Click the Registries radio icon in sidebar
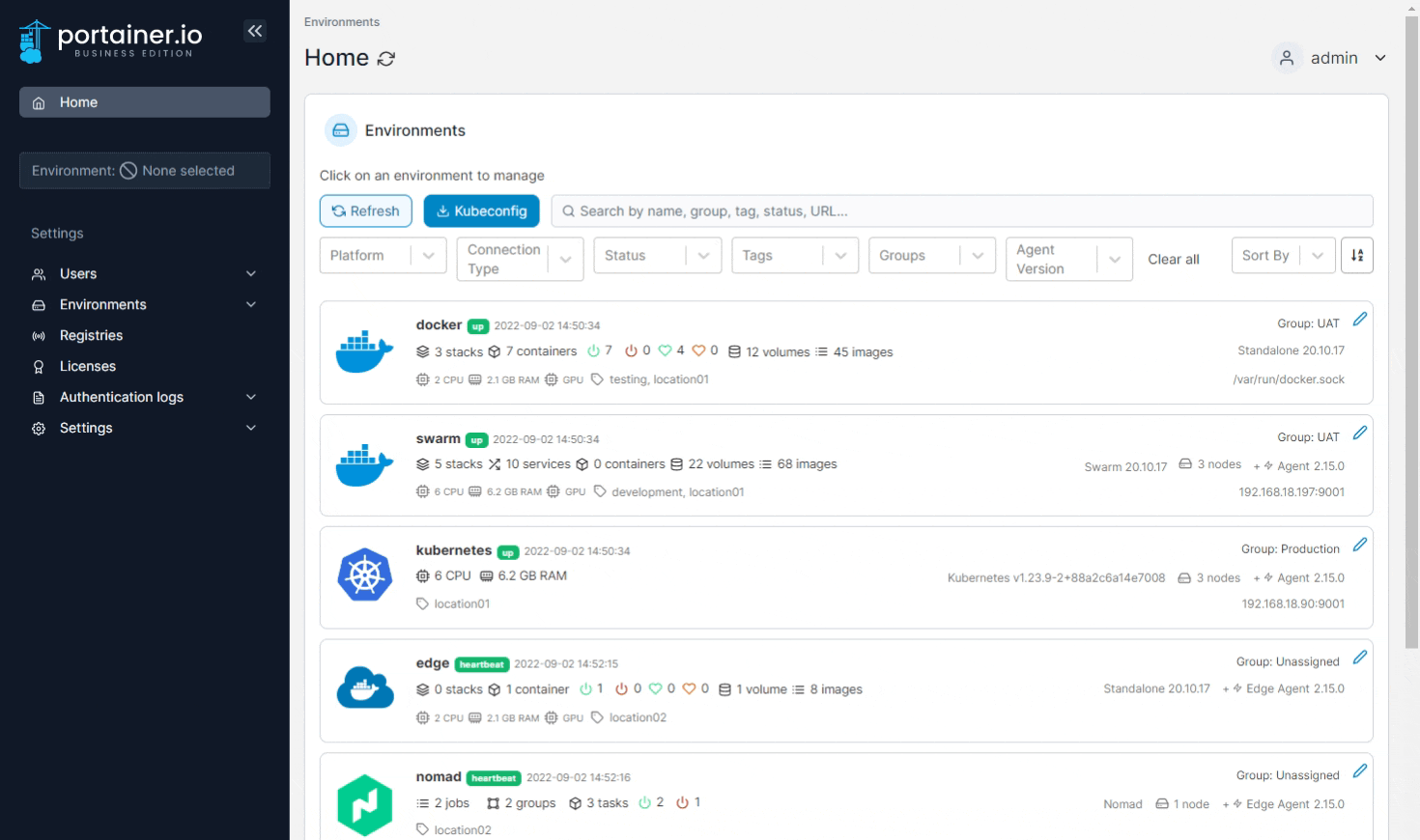 tap(39, 336)
